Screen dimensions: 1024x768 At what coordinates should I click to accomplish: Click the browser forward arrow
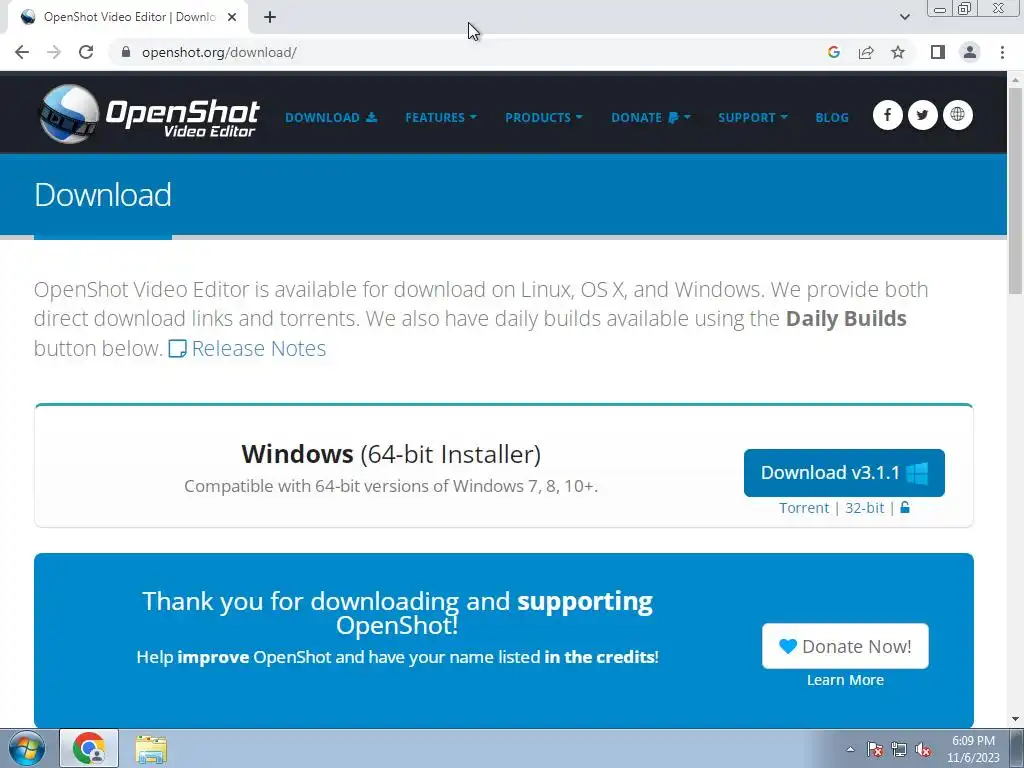54,52
